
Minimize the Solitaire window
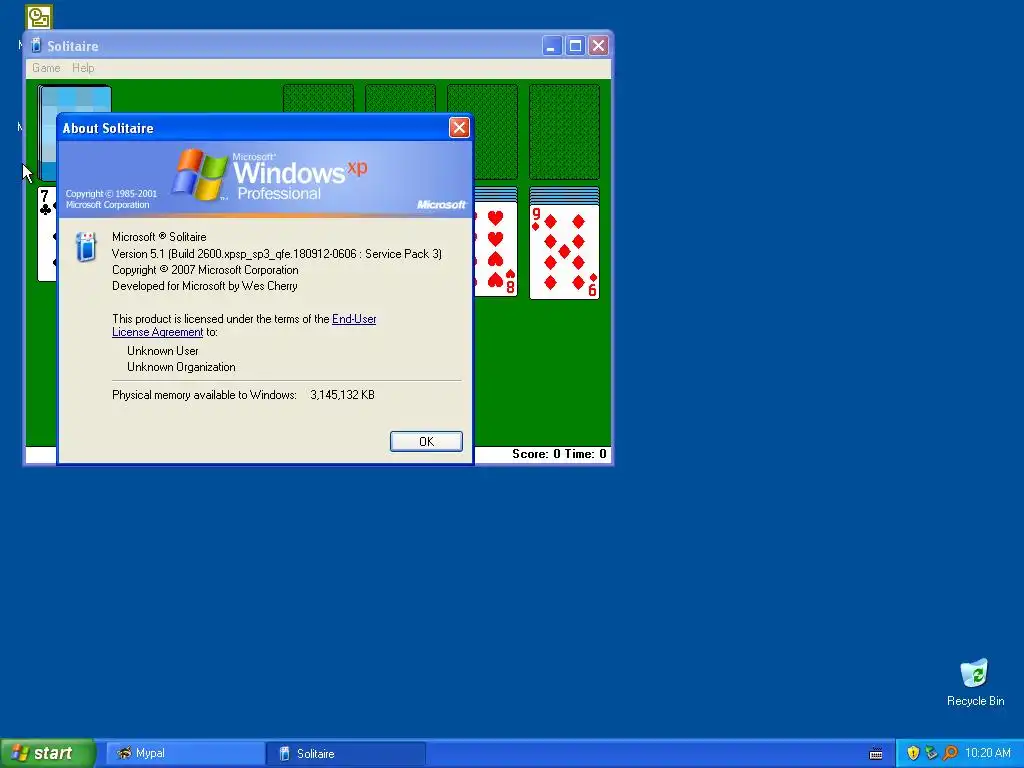pos(552,46)
